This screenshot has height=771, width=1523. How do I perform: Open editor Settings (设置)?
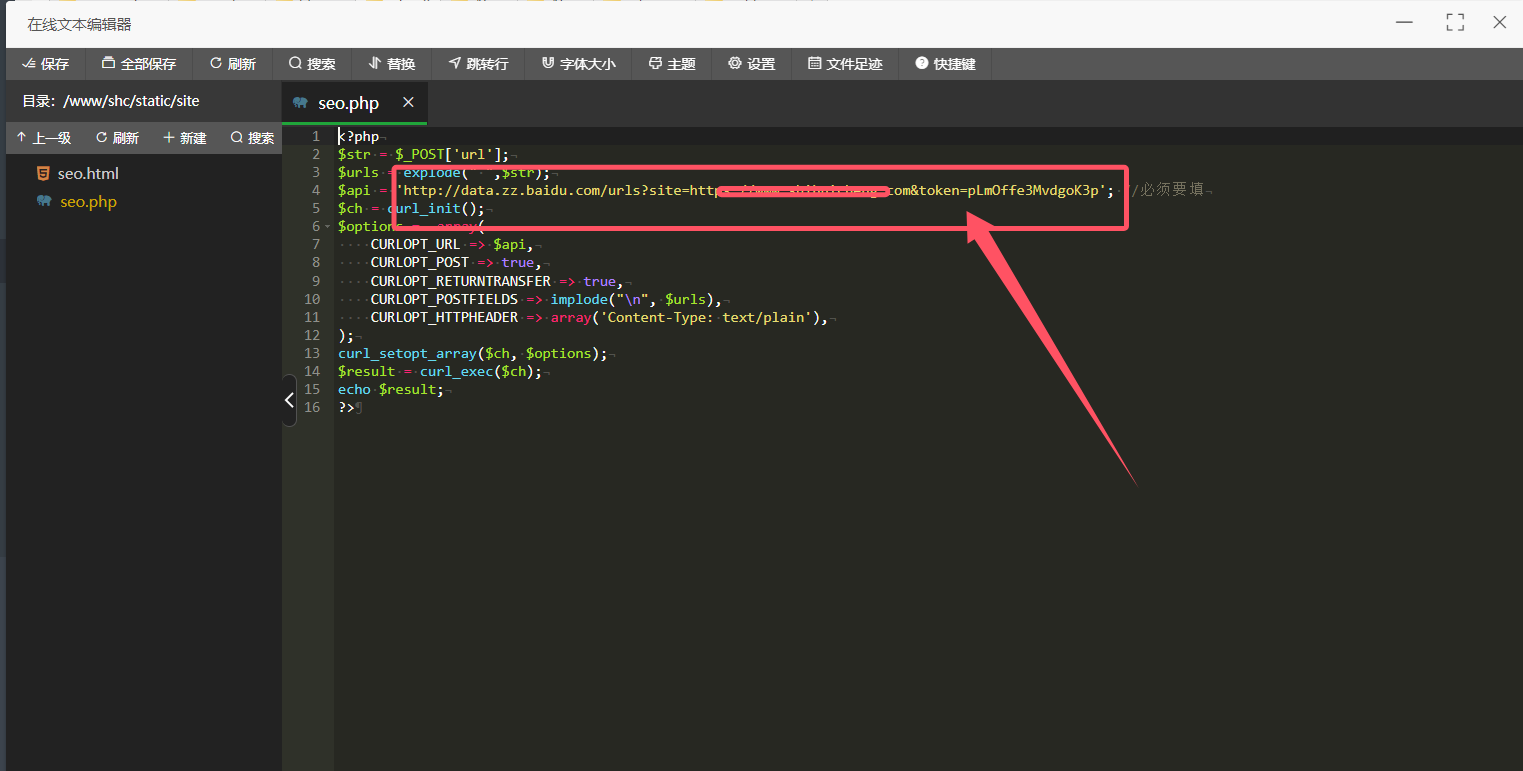pyautogui.click(x=751, y=64)
